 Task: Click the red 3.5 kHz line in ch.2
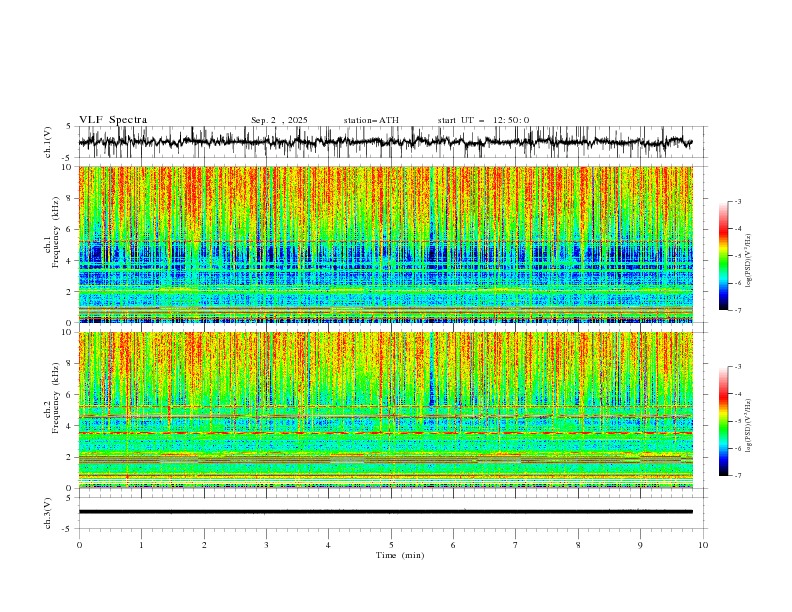[x=385, y=433]
